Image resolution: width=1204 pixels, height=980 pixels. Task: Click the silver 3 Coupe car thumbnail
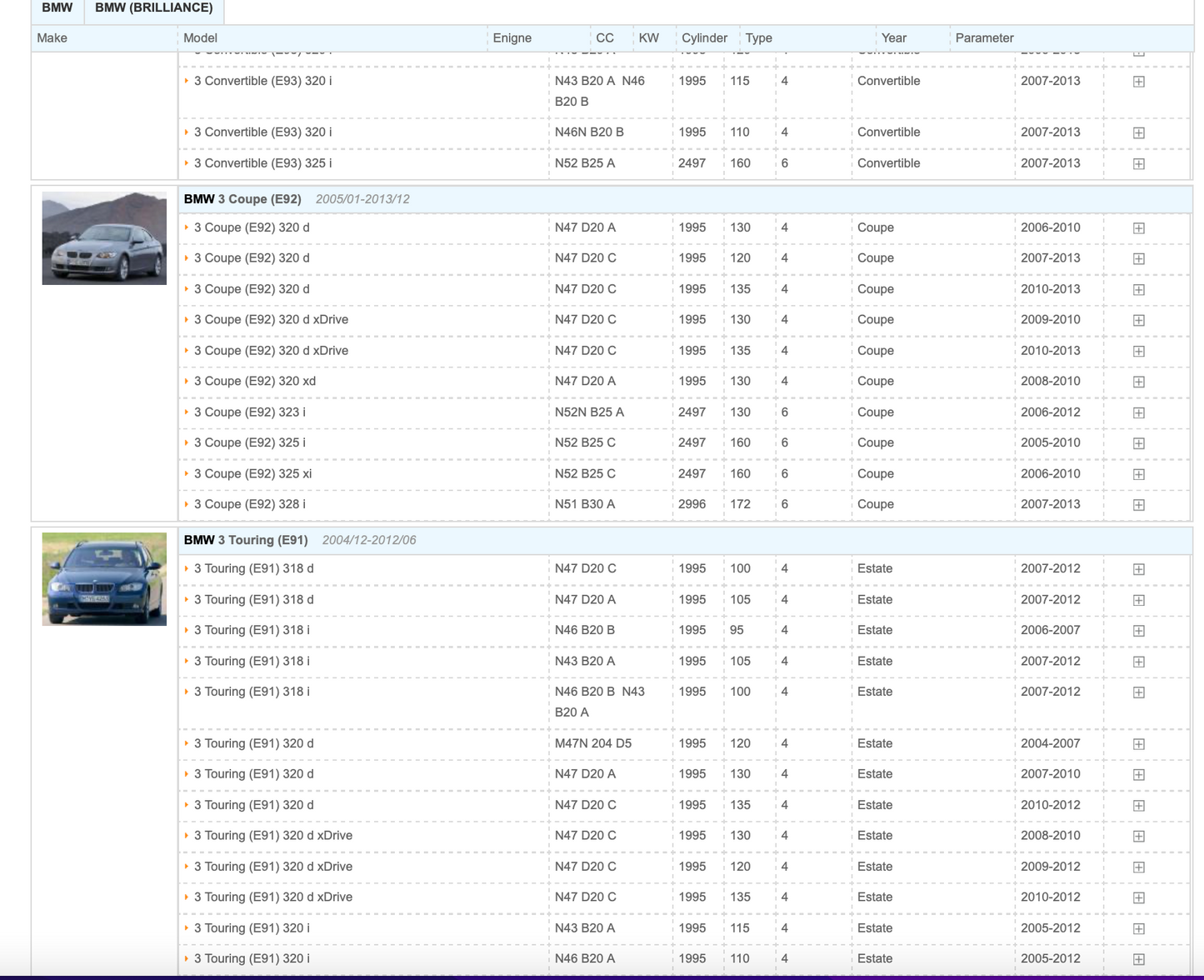click(104, 238)
